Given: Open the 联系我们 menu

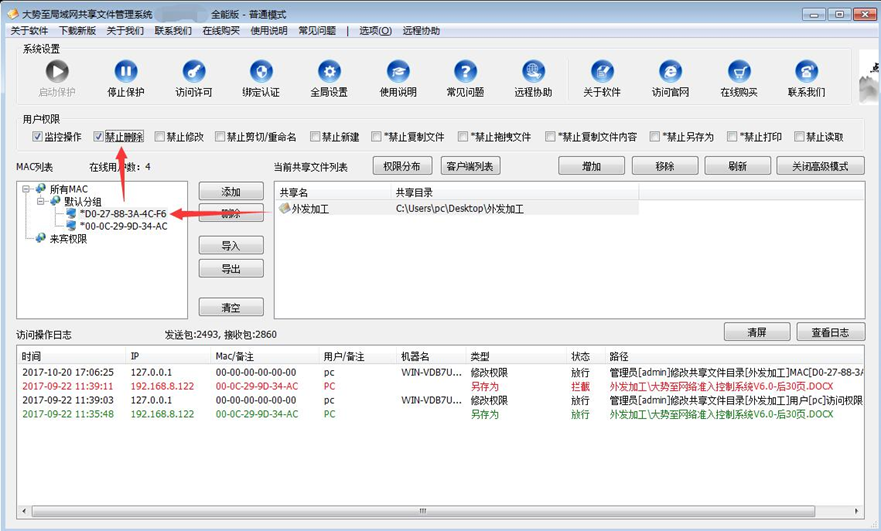Looking at the screenshot, I should pyautogui.click(x=173, y=31).
